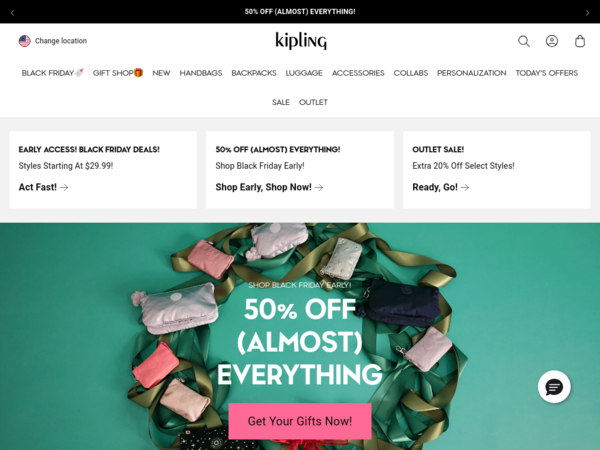
Task: Click the Kipling logo
Action: (301, 41)
